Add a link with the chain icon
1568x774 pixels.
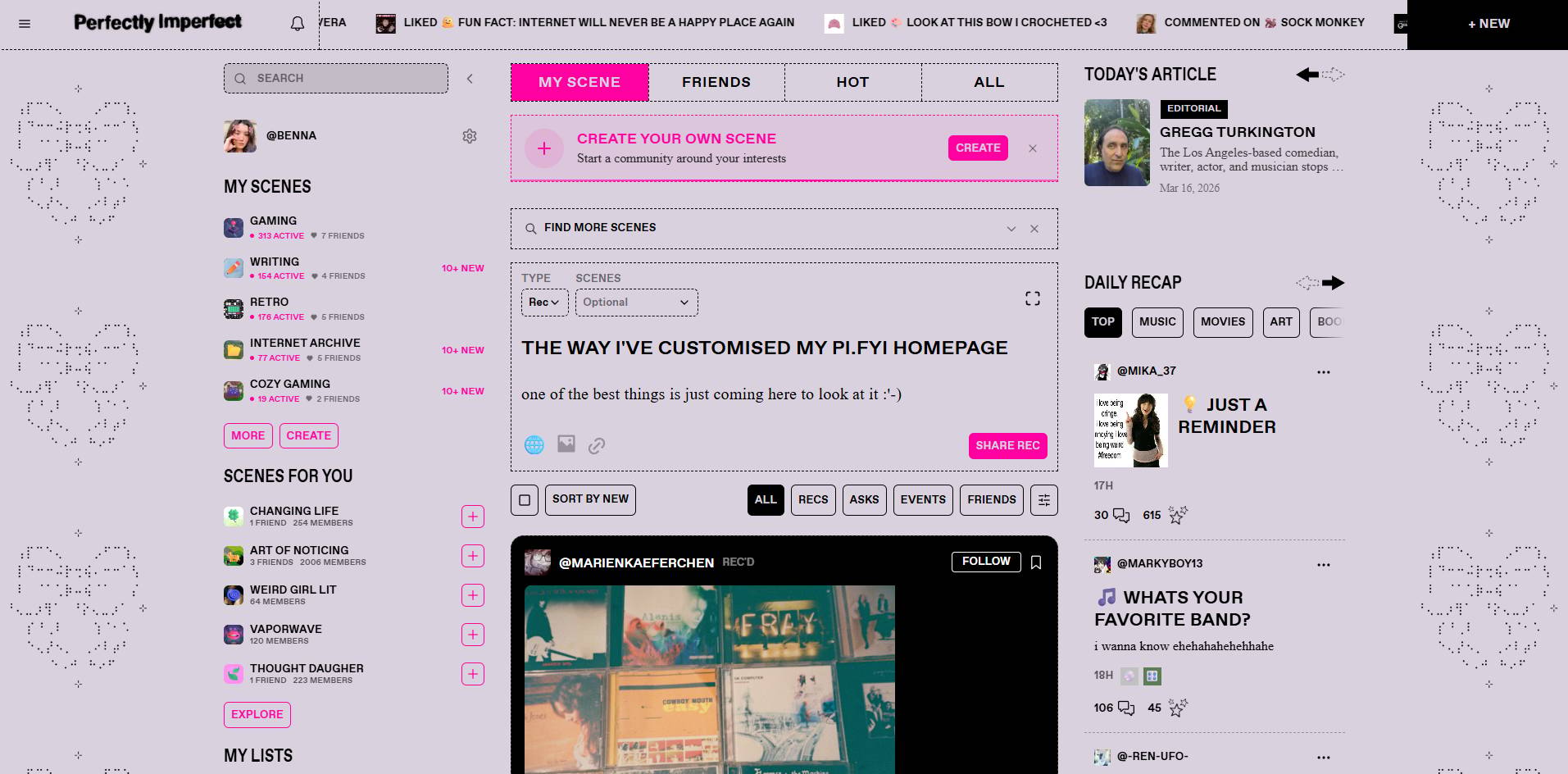click(x=597, y=445)
